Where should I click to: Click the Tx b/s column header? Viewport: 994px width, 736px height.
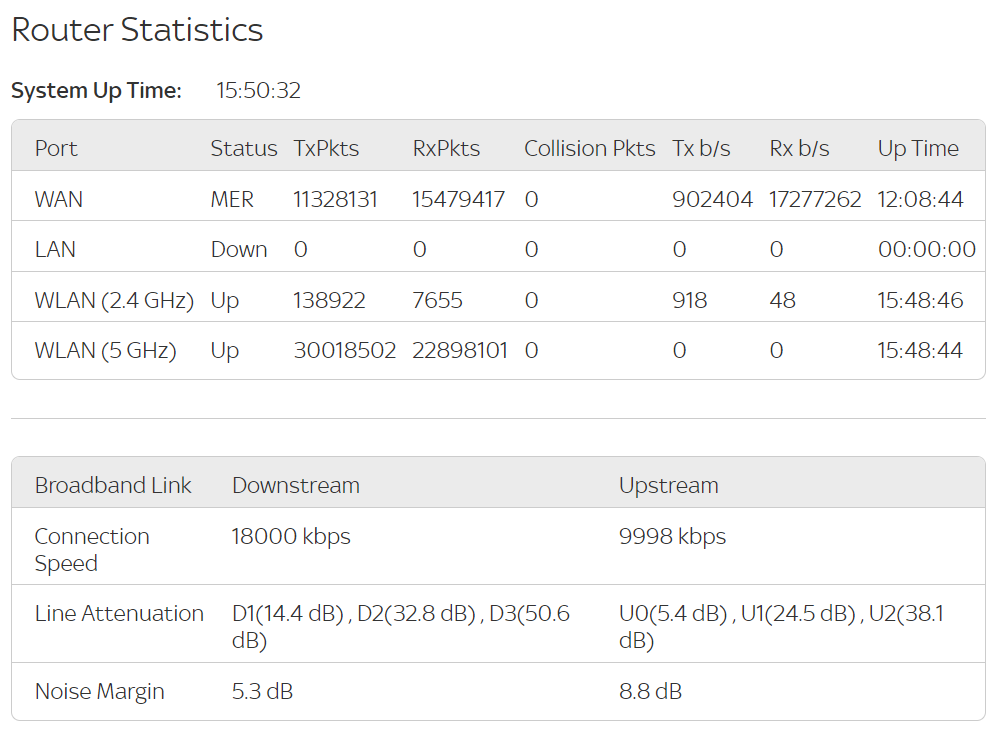(701, 148)
